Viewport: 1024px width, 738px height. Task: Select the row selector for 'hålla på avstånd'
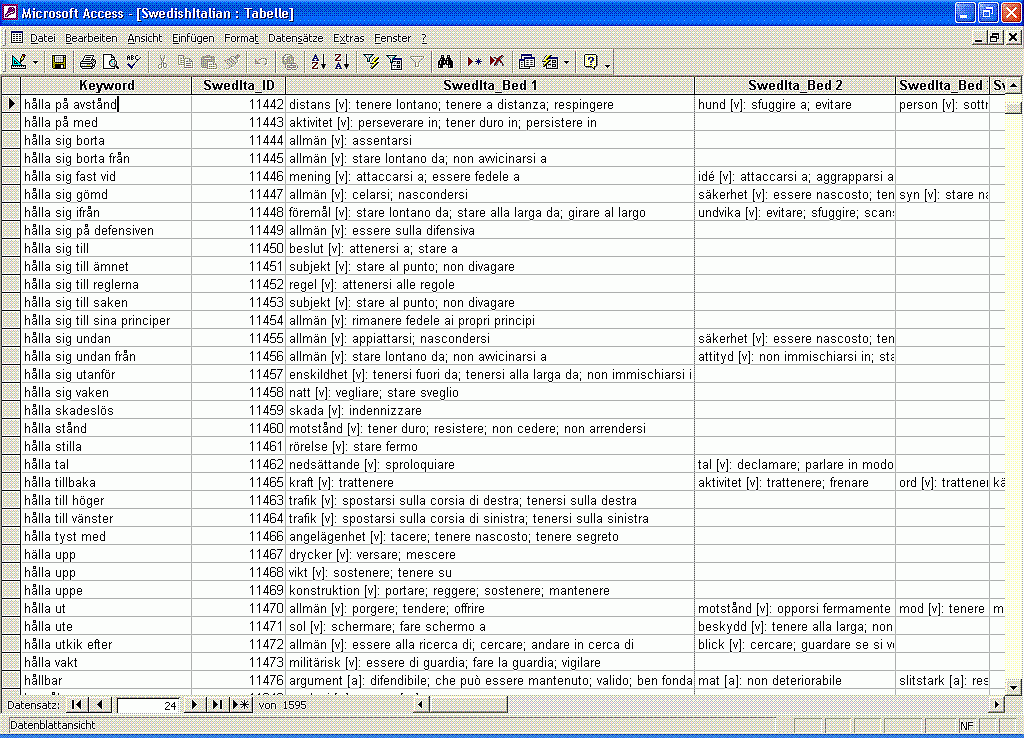11,104
